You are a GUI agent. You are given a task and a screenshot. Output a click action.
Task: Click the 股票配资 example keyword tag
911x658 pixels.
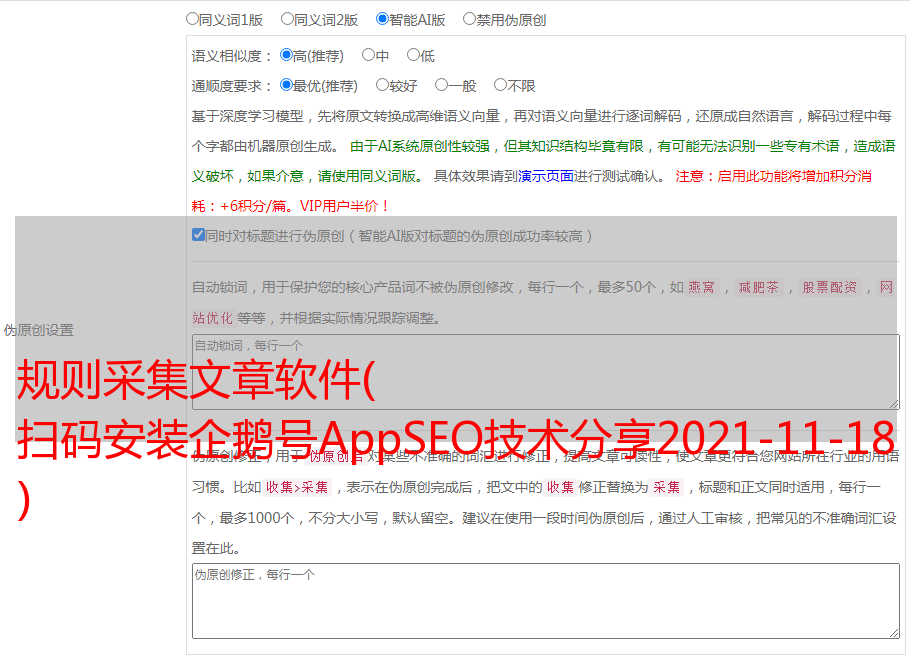829,287
